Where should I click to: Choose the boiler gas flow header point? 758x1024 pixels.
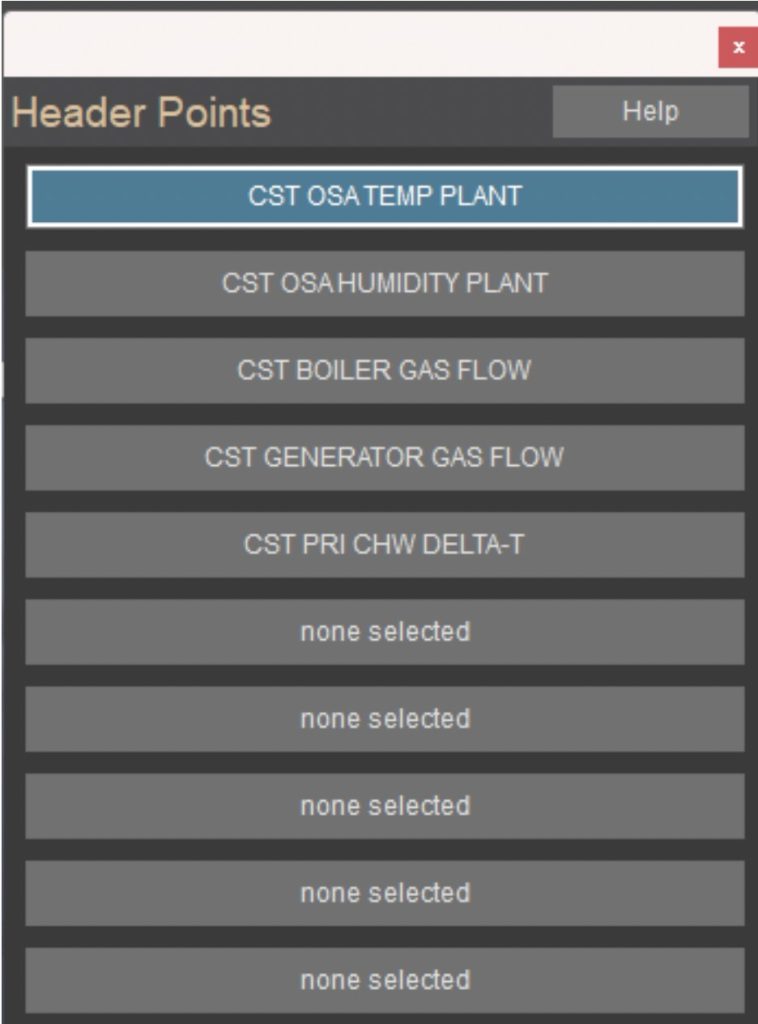384,370
